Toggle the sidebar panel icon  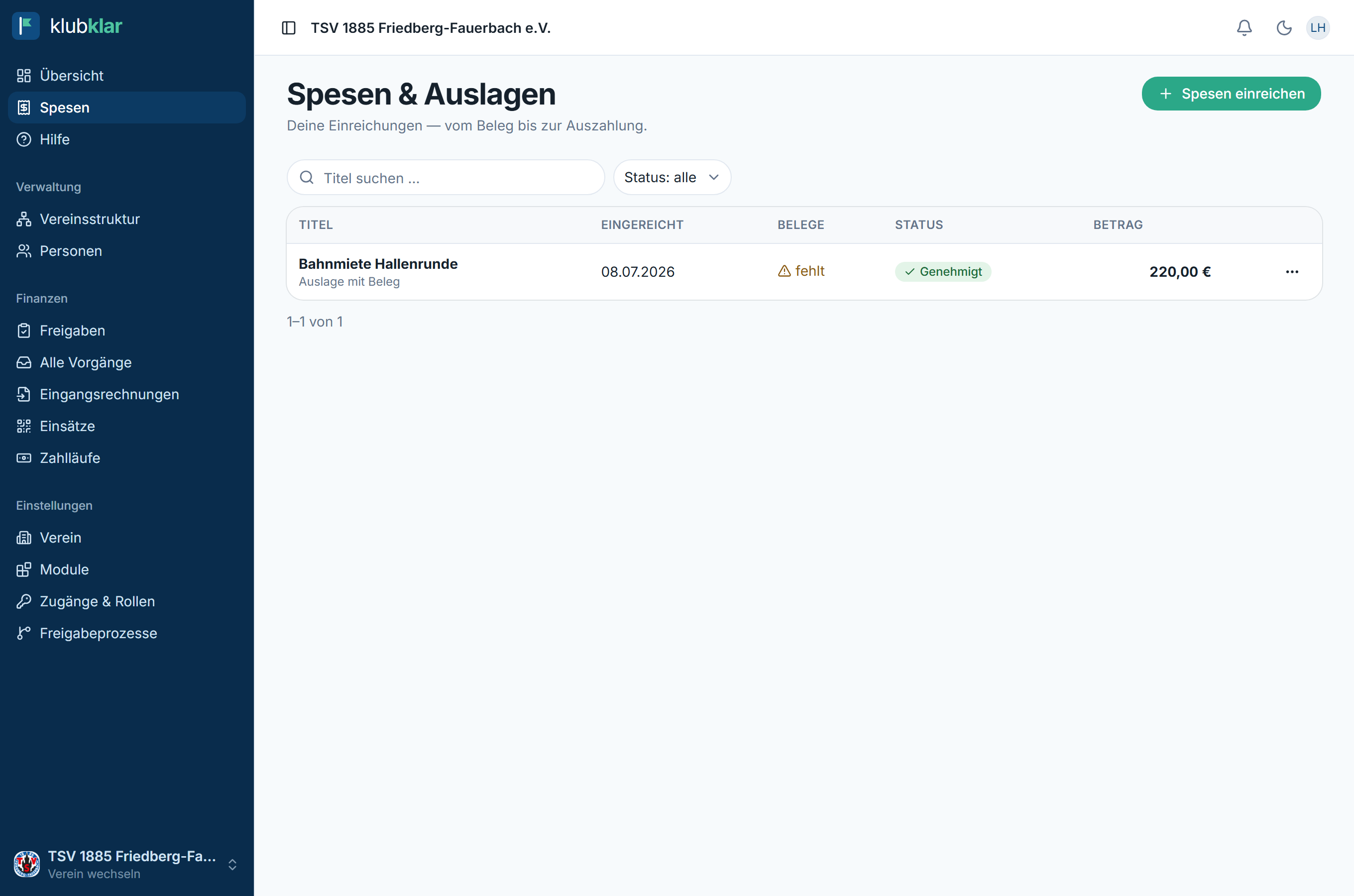click(289, 28)
